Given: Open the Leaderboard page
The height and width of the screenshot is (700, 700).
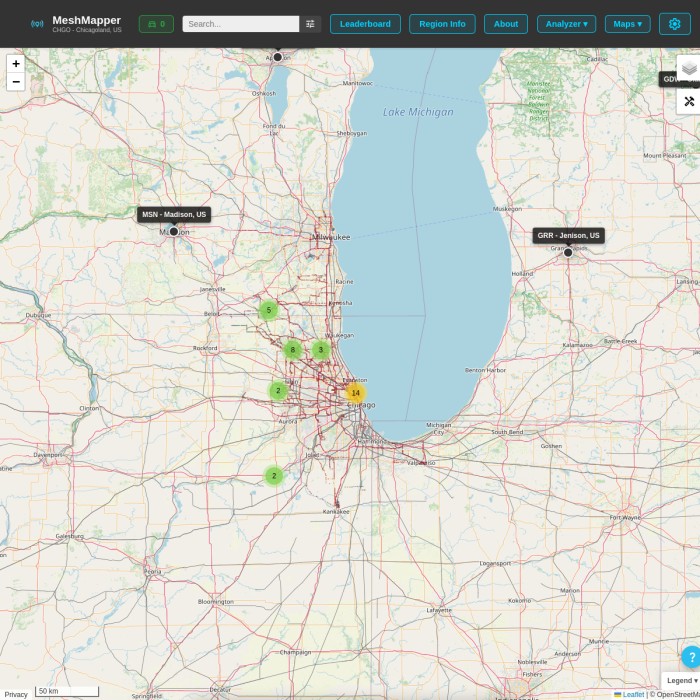Looking at the screenshot, I should tap(365, 24).
